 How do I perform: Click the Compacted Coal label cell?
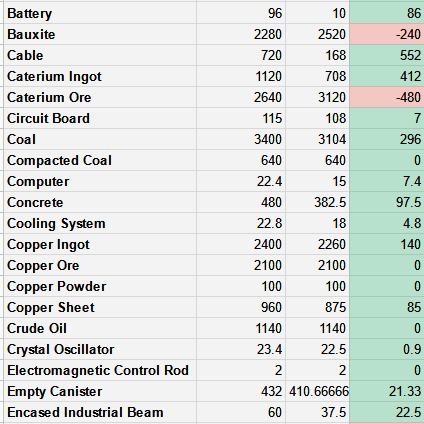tap(100, 160)
